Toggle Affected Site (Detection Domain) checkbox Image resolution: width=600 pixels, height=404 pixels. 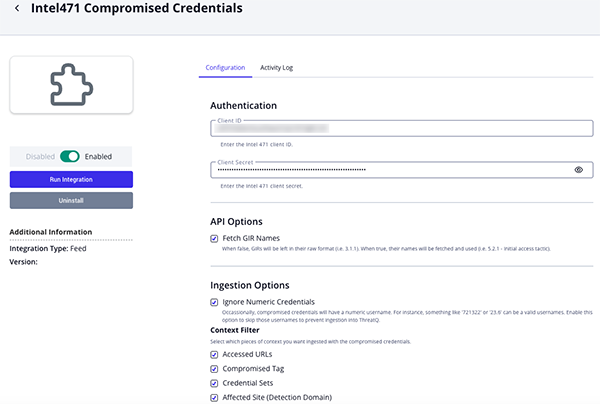click(x=214, y=398)
